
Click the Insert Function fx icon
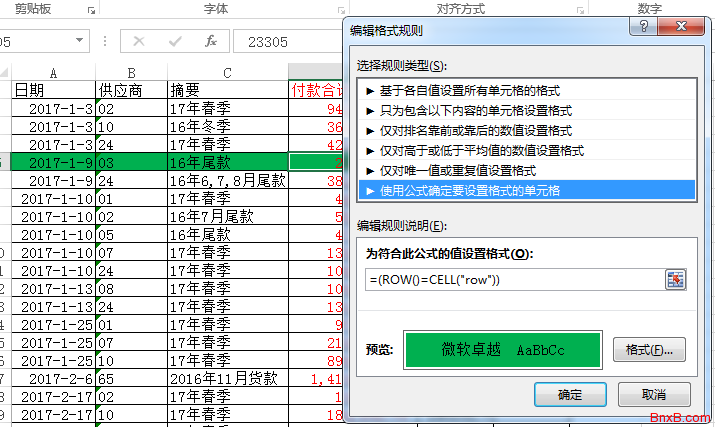(x=211, y=41)
